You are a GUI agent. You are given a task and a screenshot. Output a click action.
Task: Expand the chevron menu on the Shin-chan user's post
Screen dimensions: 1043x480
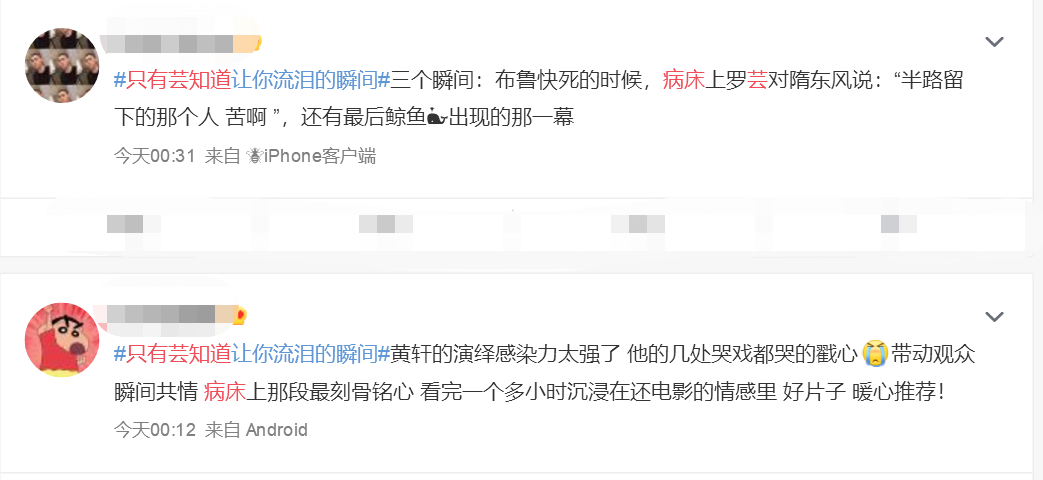pos(994,316)
